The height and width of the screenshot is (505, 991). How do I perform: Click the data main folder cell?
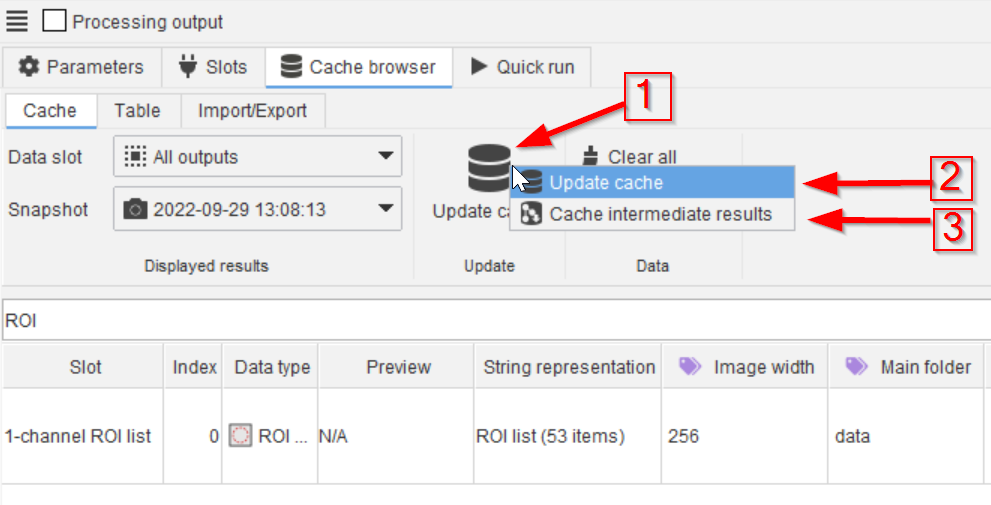(906, 436)
